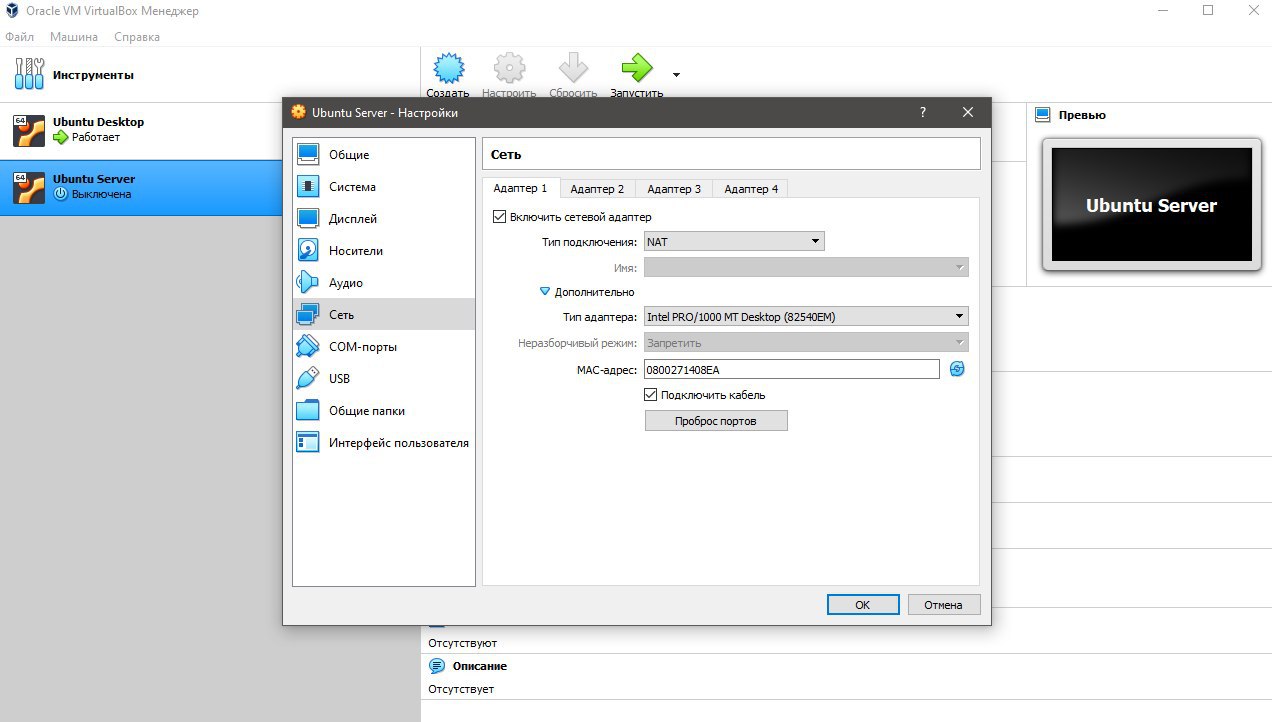Confirm settings with OK button
Viewport: 1272px width, 722px height.
point(862,605)
